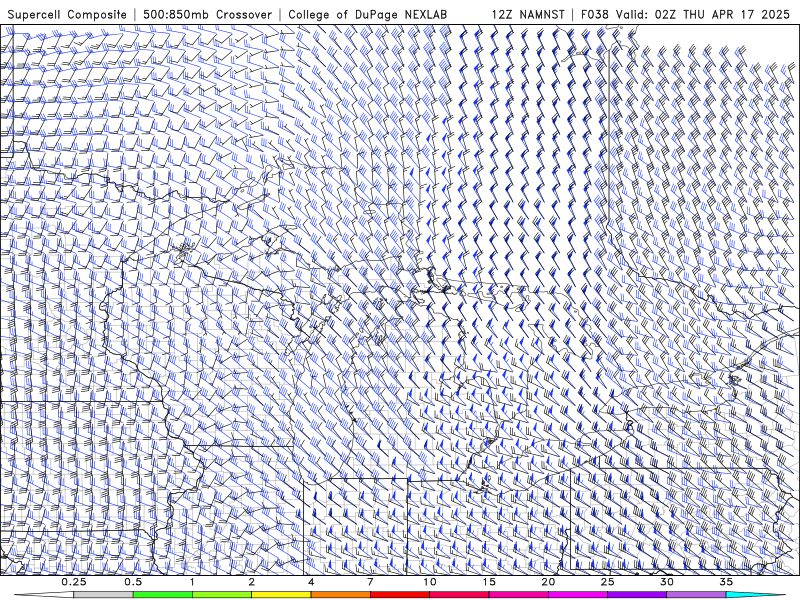
Task: Click the "F038" forecast hour text
Action: pyautogui.click(x=595, y=15)
